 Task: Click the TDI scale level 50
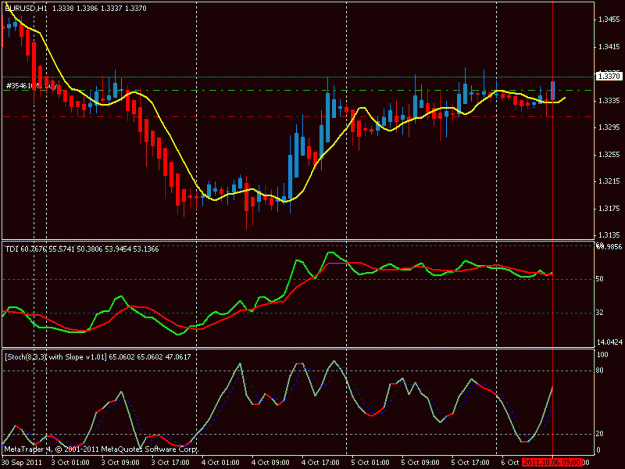[x=600, y=279]
